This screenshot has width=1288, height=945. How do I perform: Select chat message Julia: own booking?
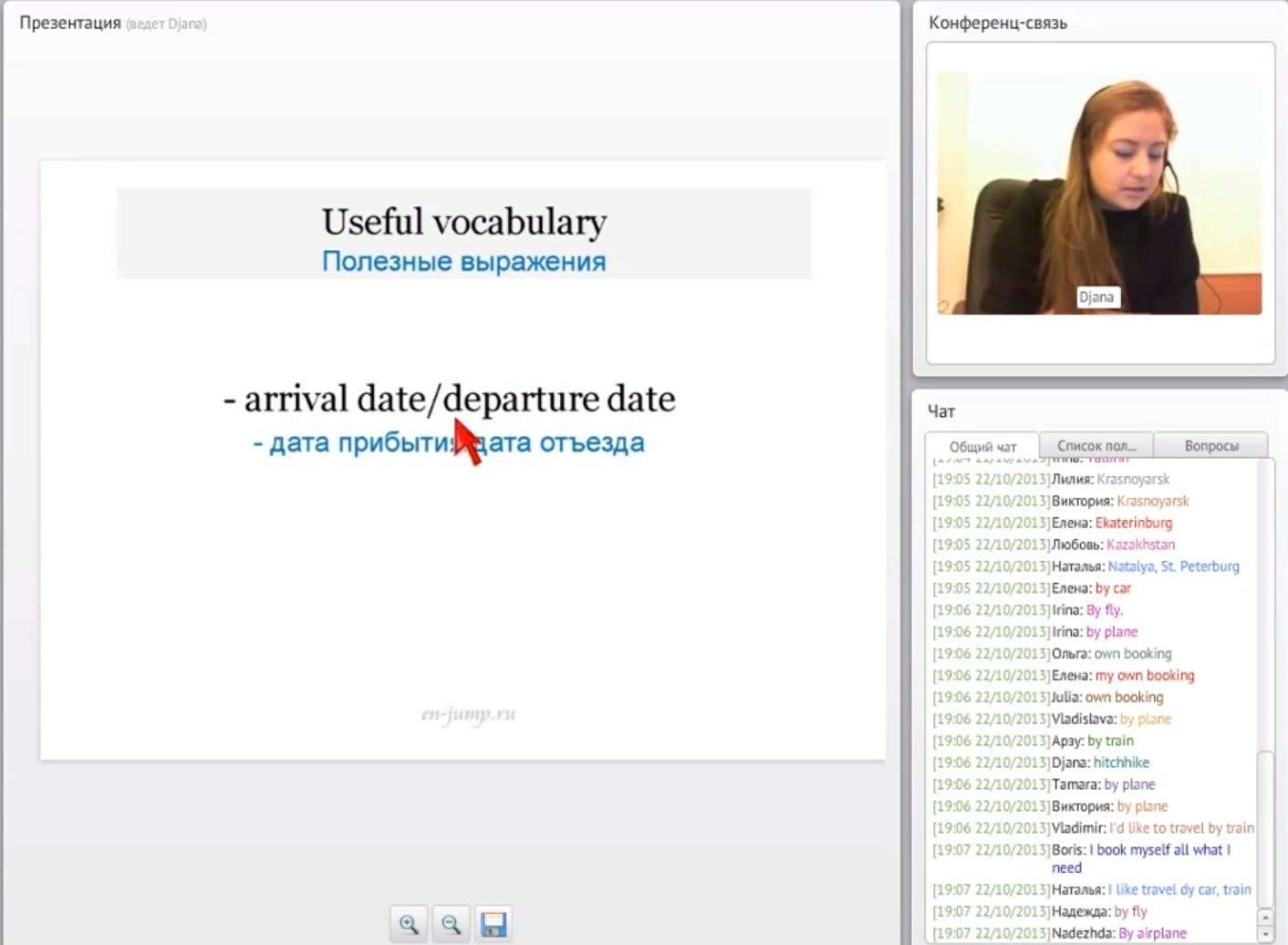1048,698
